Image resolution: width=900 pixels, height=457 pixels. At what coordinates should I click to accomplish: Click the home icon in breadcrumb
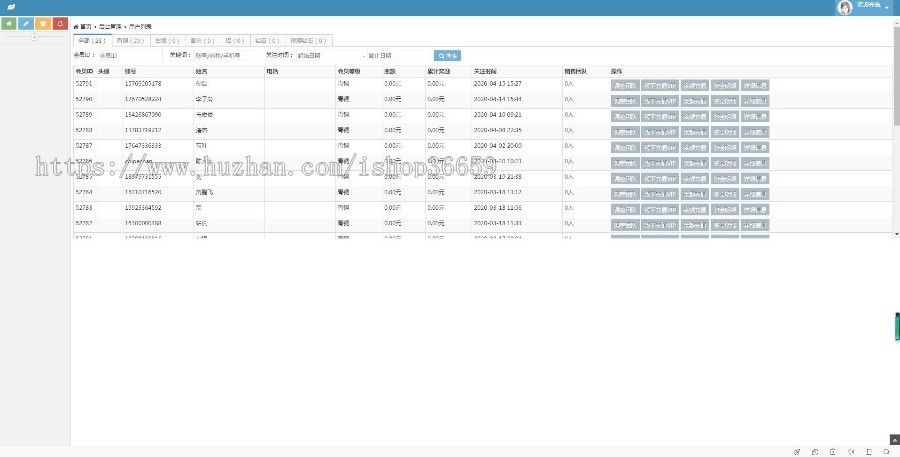point(76,26)
